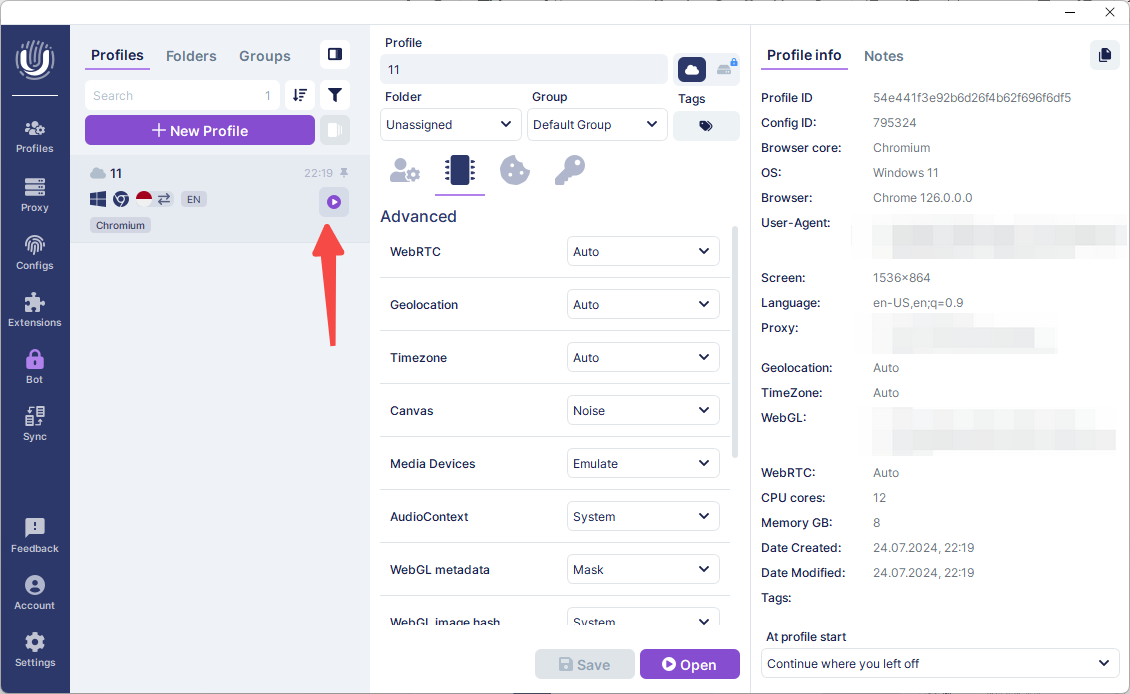The image size is (1130, 694).
Task: Open the Proxy section in sidebar
Action: click(x=35, y=194)
